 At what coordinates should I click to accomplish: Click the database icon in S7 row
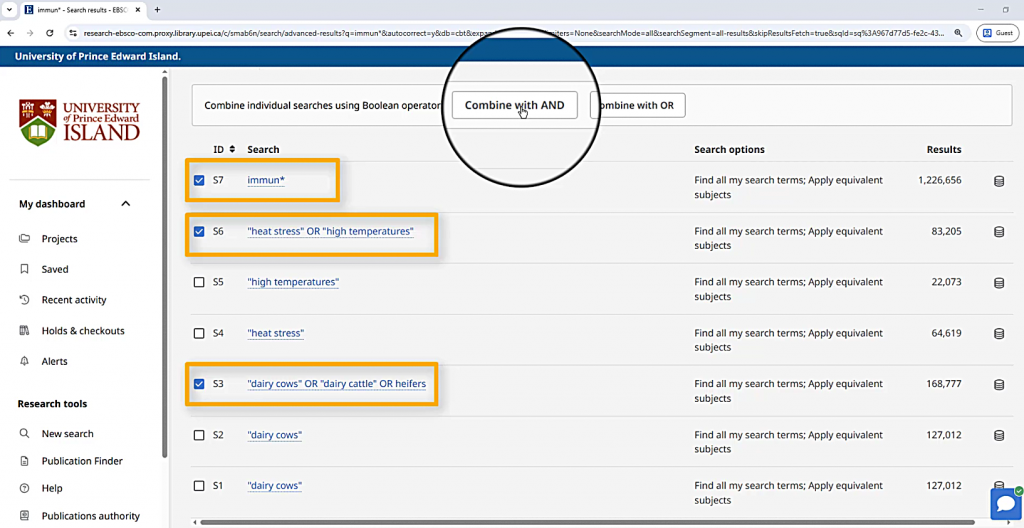pos(998,181)
